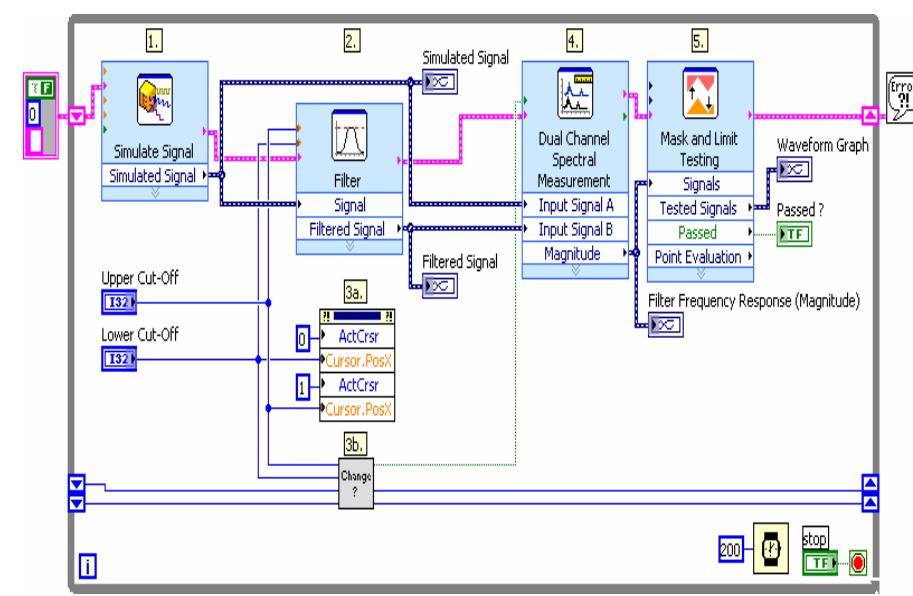Image resolution: width=913 pixels, height=596 pixels.
Task: Expand the Filter VI terminal list chevron
Action: tap(349, 247)
